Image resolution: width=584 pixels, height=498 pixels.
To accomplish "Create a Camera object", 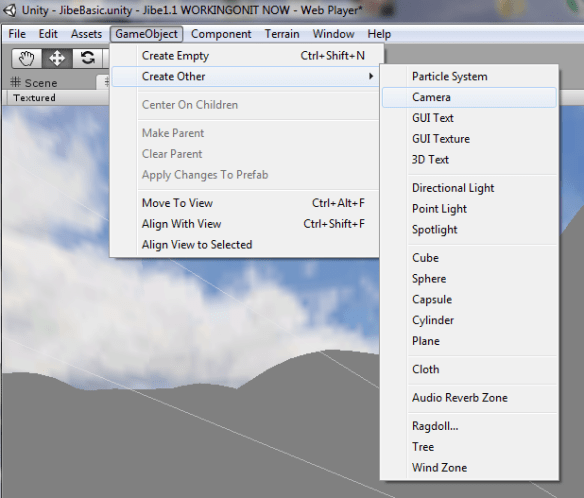I will pos(469,97).
